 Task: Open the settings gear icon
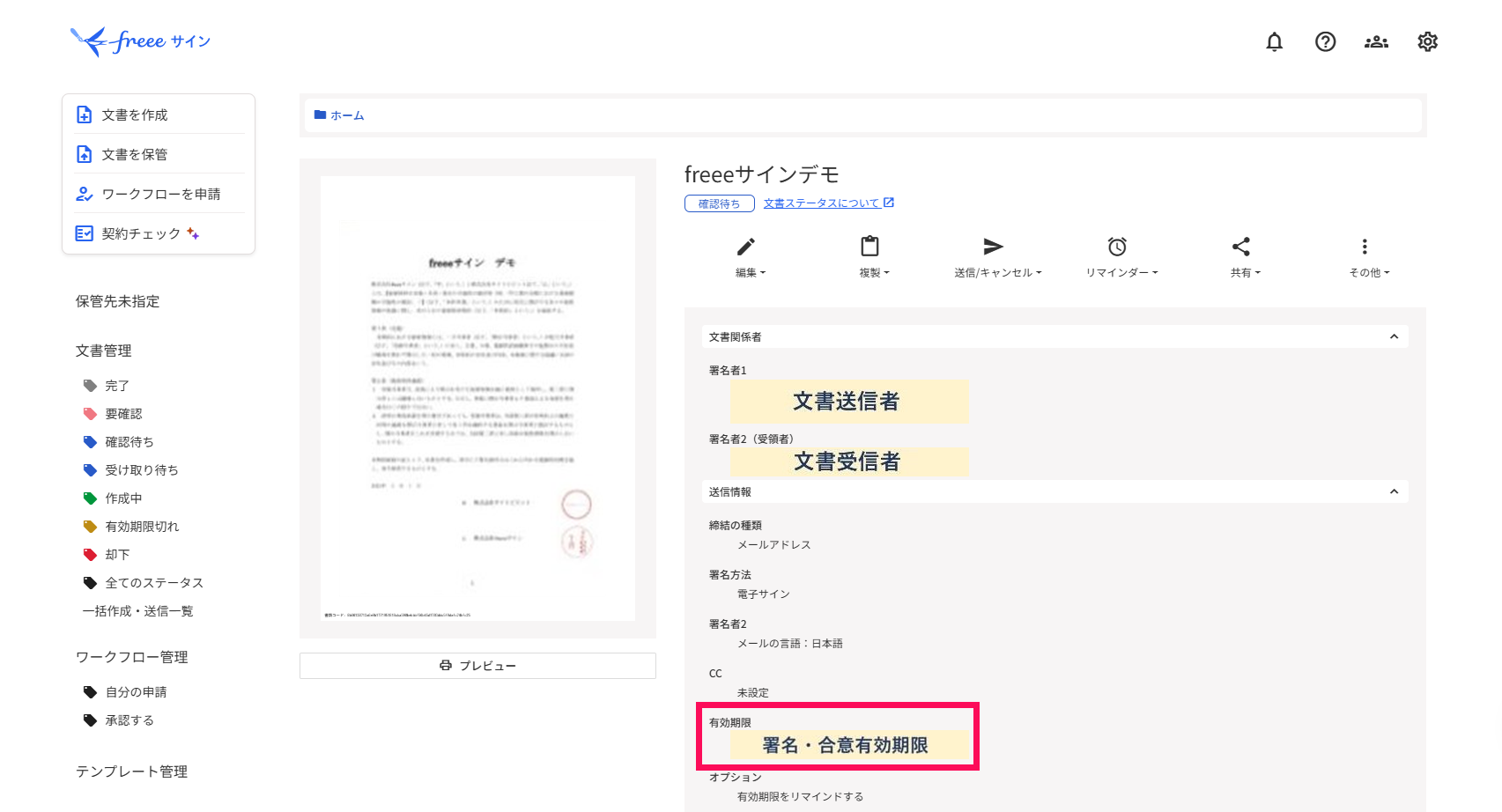tap(1427, 41)
